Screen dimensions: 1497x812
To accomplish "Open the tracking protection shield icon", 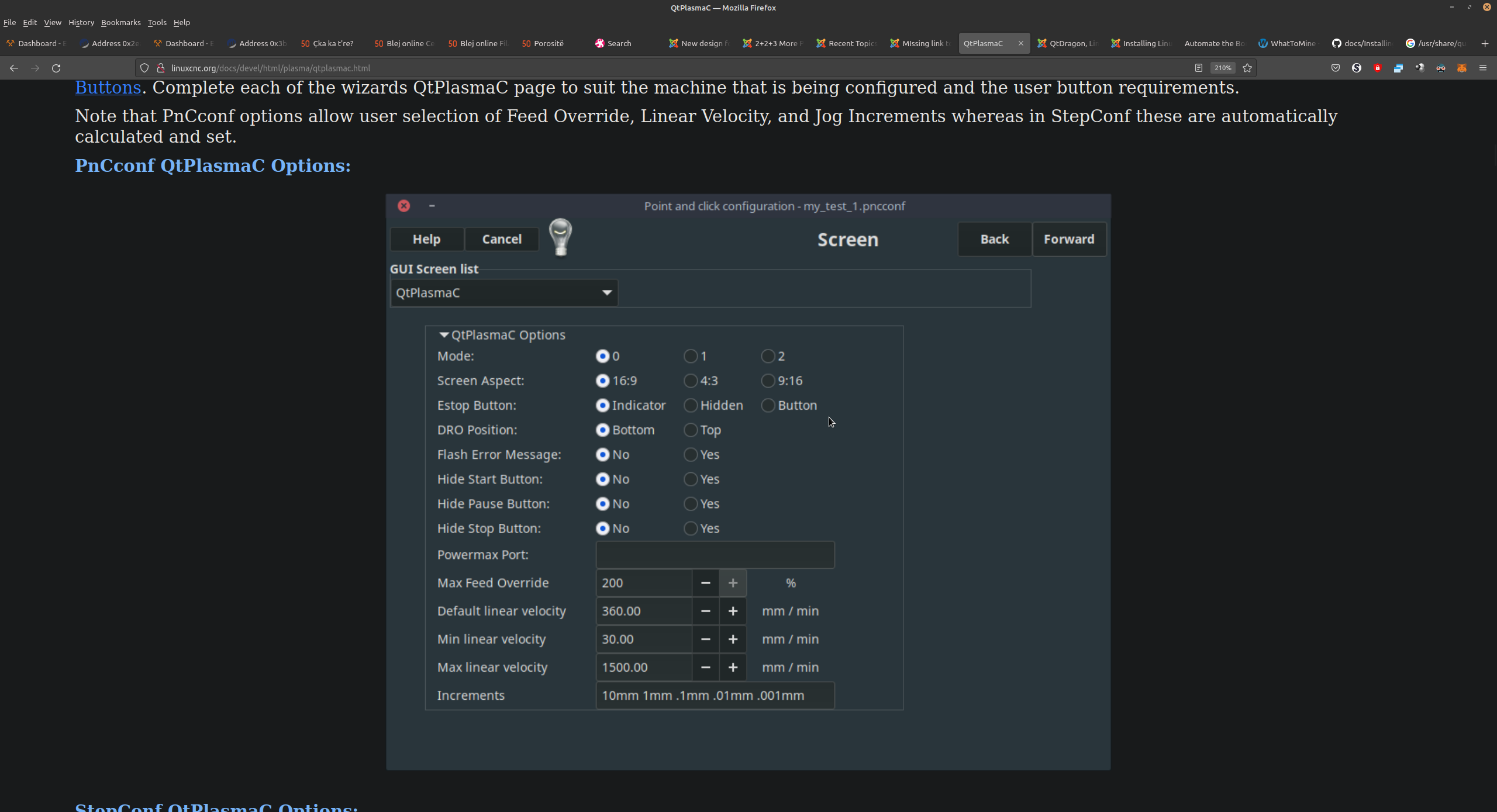I will [144, 68].
